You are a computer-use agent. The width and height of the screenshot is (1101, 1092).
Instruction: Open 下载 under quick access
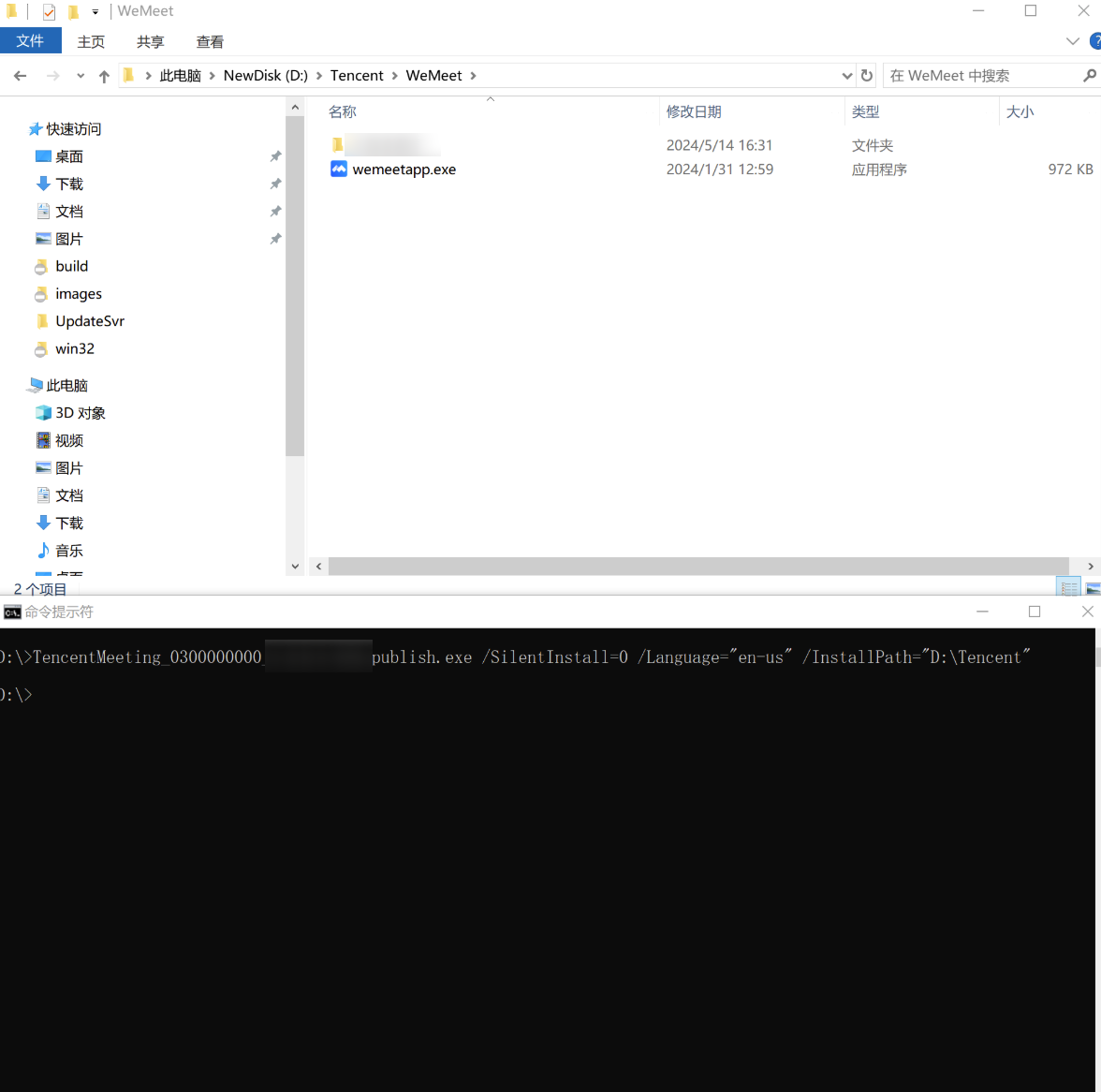(69, 184)
